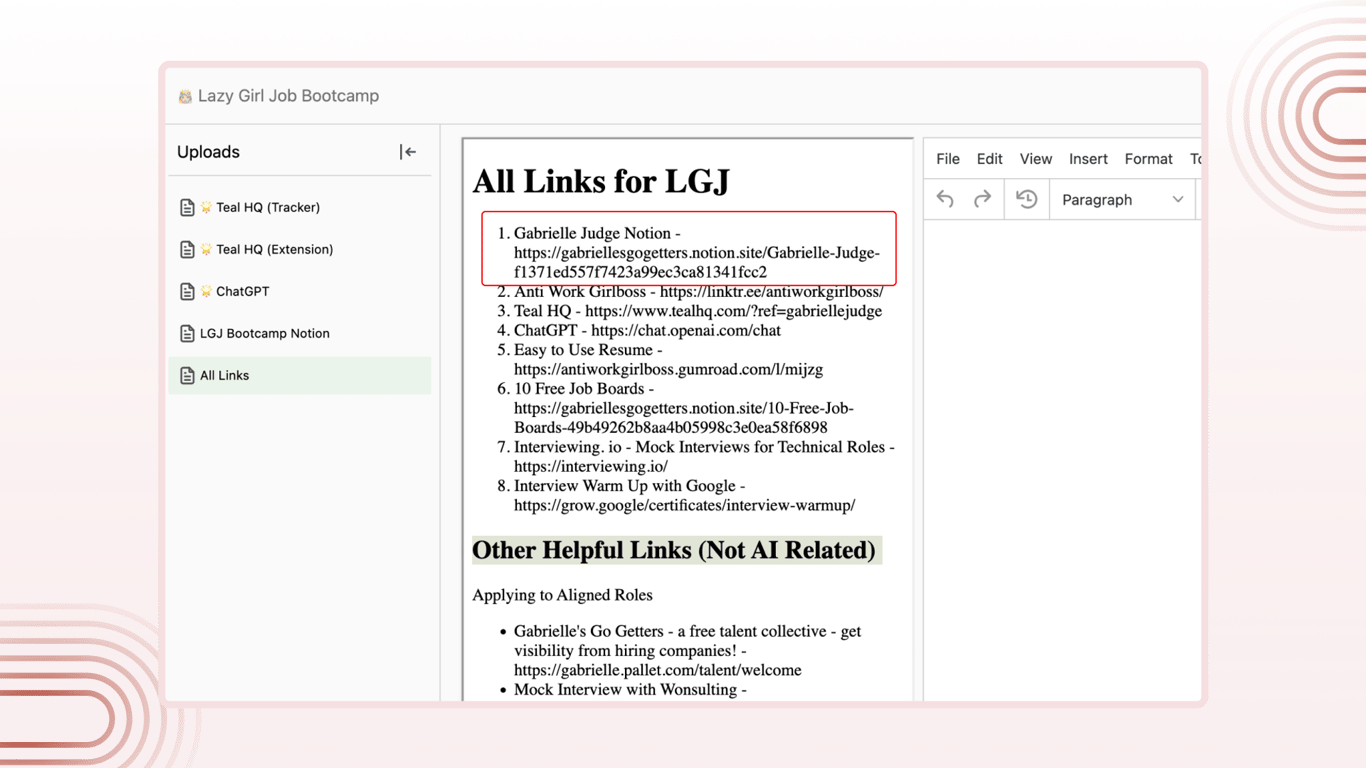Click the text Anti Work Girlboss

pos(579,292)
